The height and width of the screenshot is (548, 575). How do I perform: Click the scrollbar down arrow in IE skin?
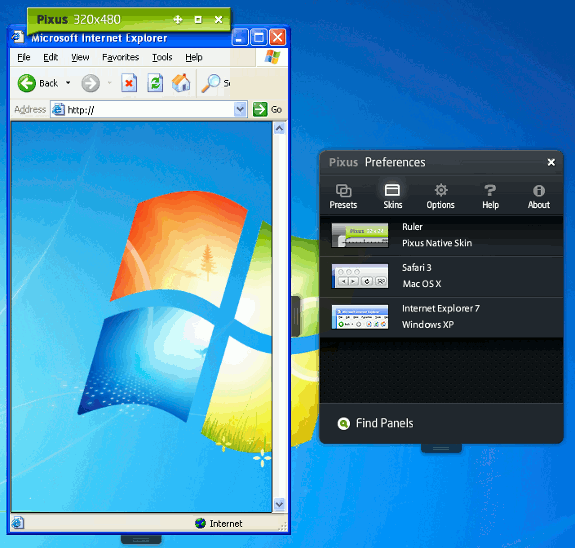[279, 504]
